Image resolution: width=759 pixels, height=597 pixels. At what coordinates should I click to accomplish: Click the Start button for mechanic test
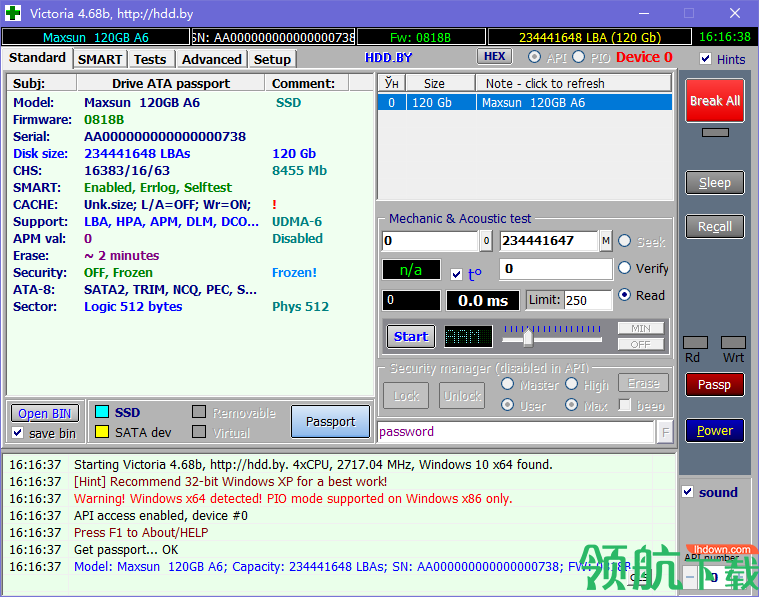[x=411, y=336]
